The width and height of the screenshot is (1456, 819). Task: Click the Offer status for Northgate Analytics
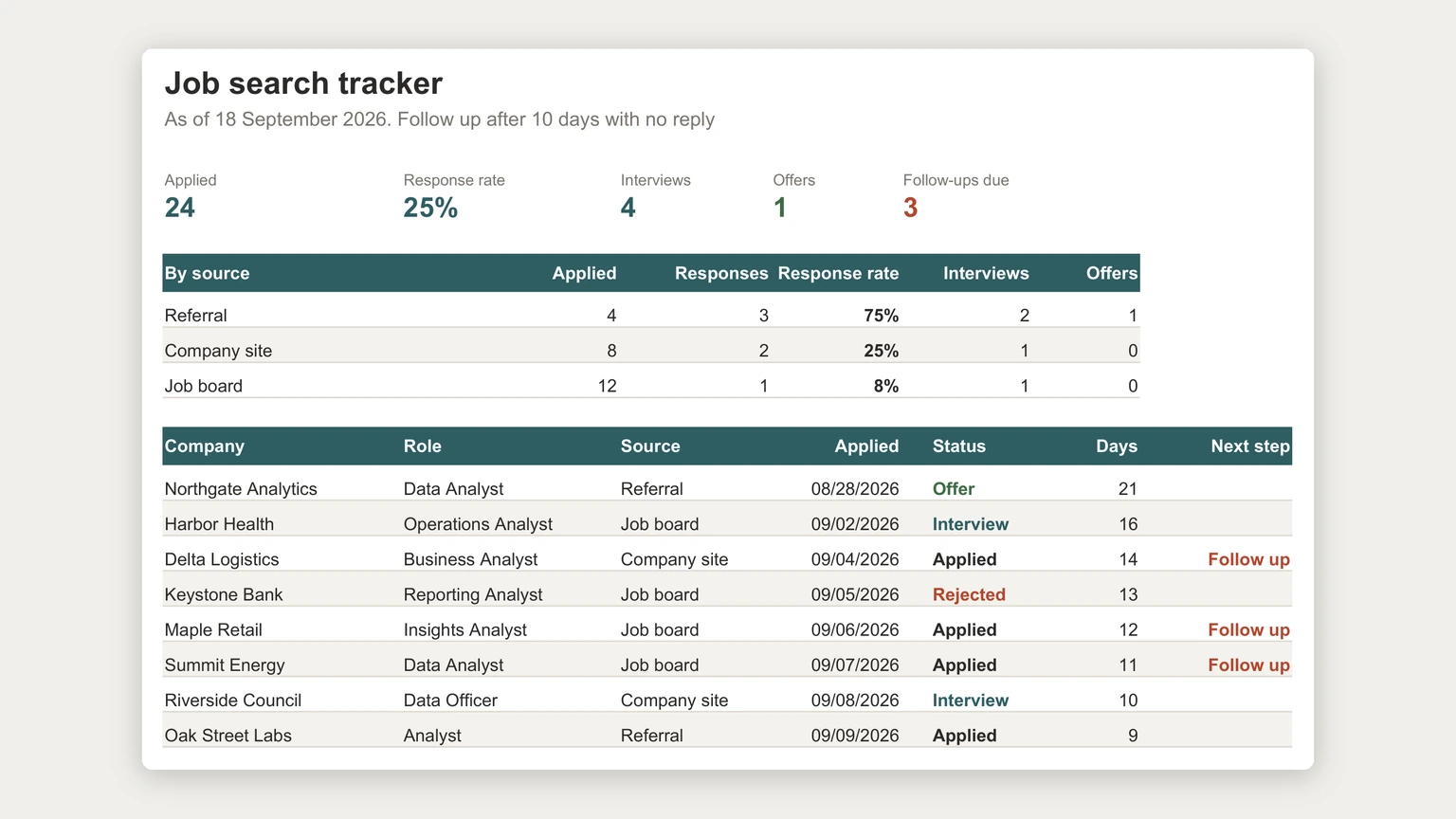954,488
